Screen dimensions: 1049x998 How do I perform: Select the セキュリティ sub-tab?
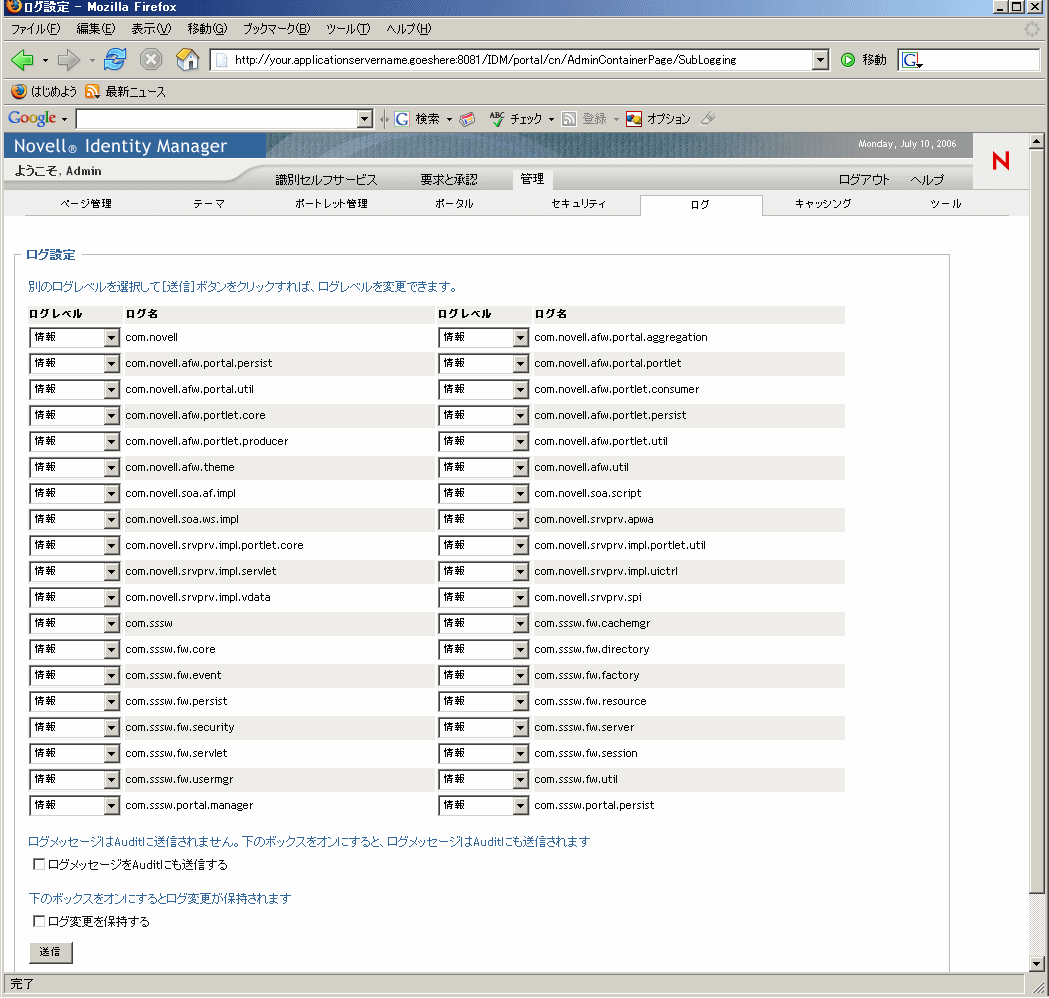click(x=579, y=203)
